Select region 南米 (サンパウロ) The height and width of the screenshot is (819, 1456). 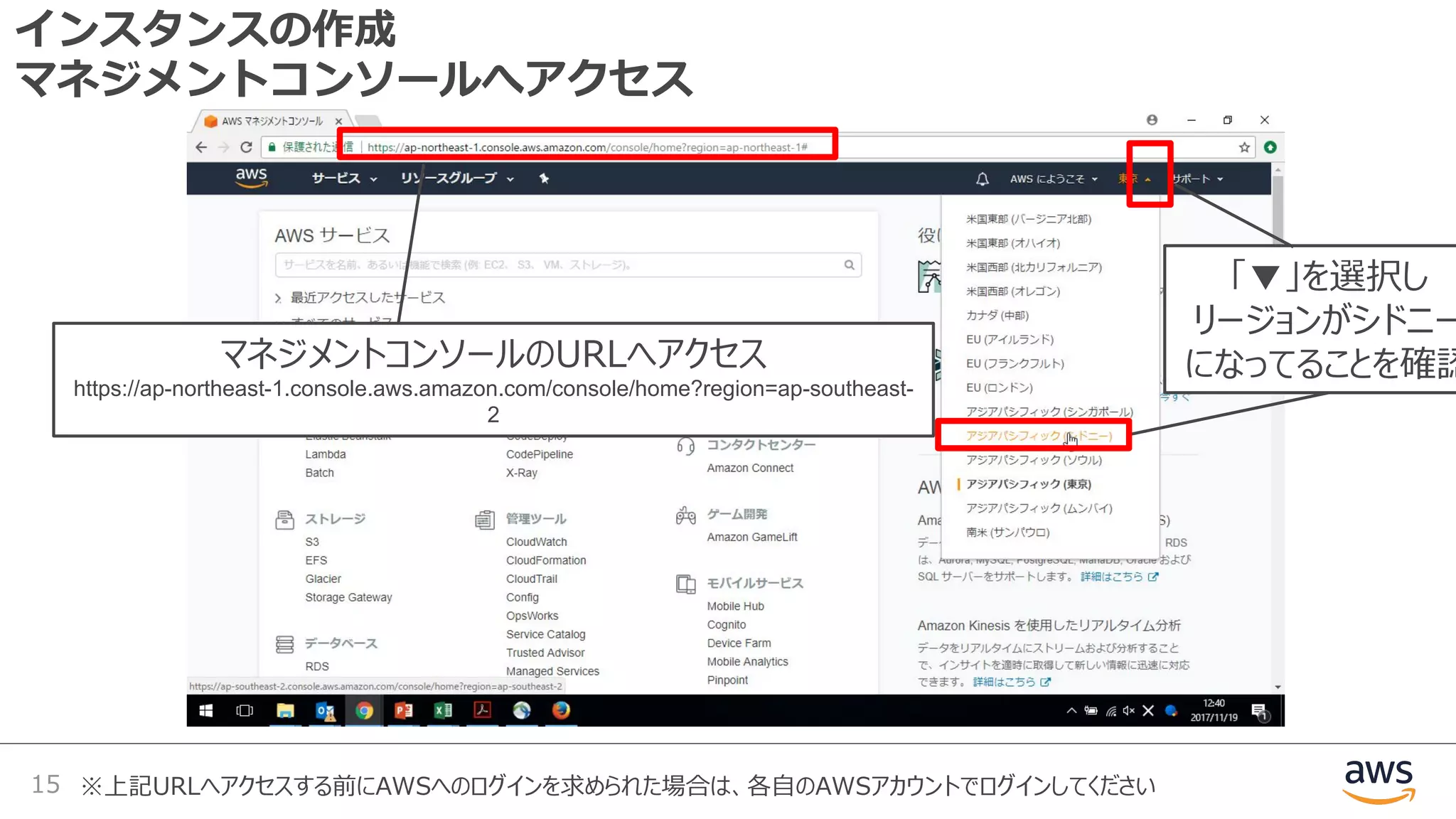(x=1007, y=532)
